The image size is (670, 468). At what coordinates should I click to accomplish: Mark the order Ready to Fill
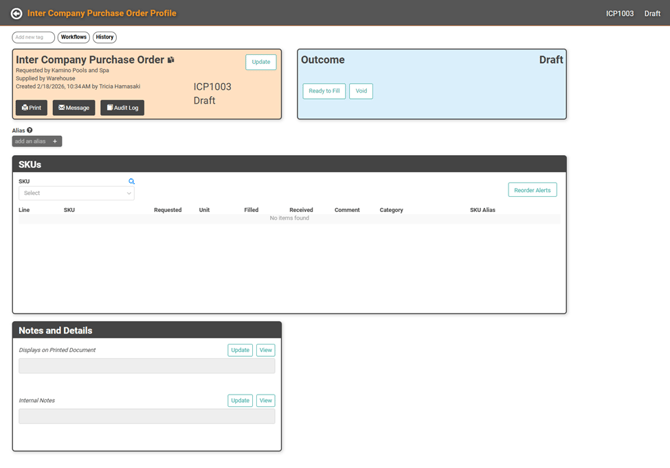coord(324,91)
